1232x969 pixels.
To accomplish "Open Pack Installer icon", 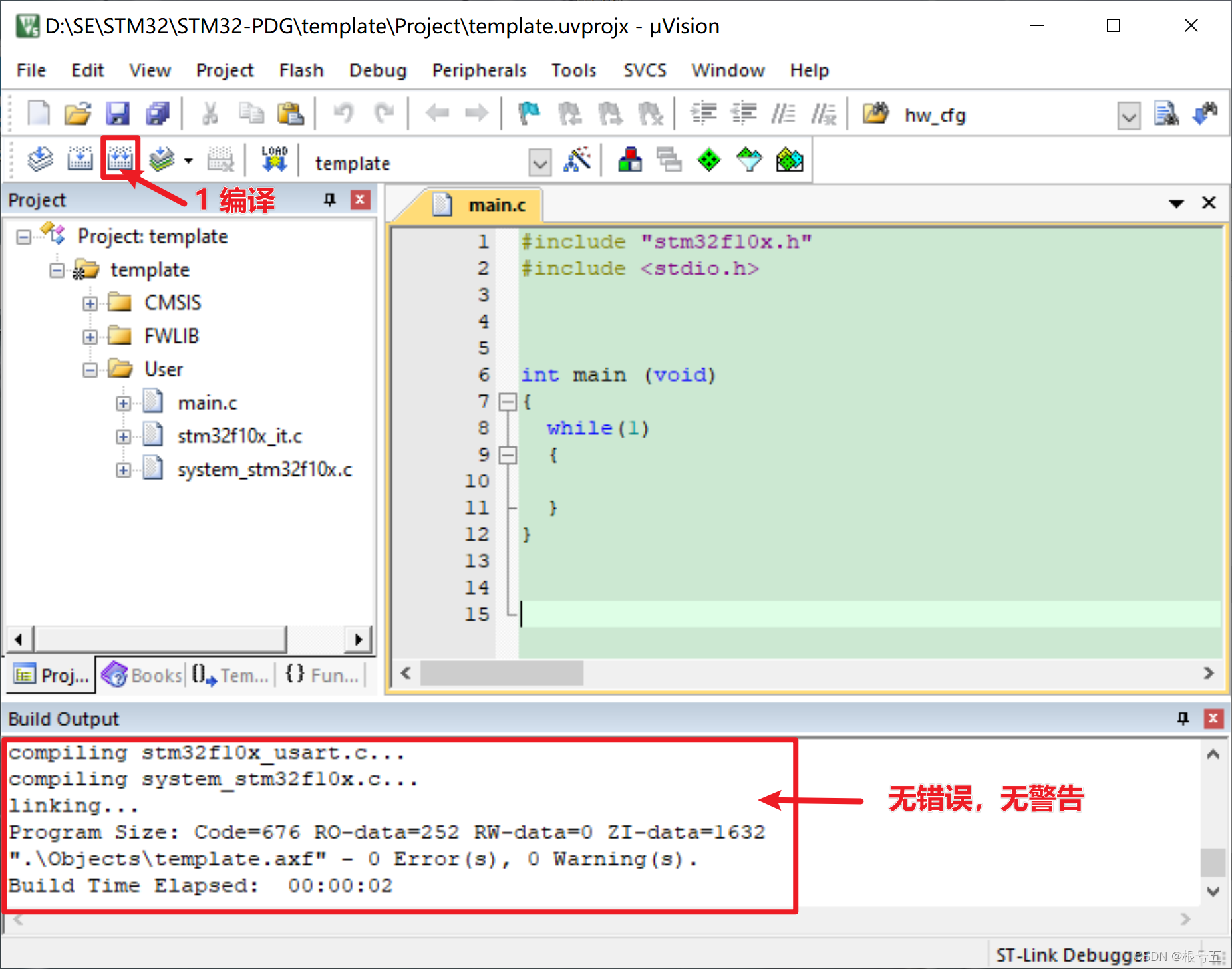I will pos(789,160).
